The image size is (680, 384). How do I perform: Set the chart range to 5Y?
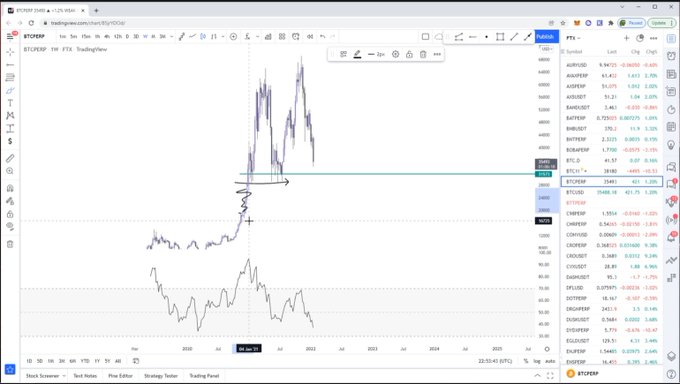click(x=107, y=361)
